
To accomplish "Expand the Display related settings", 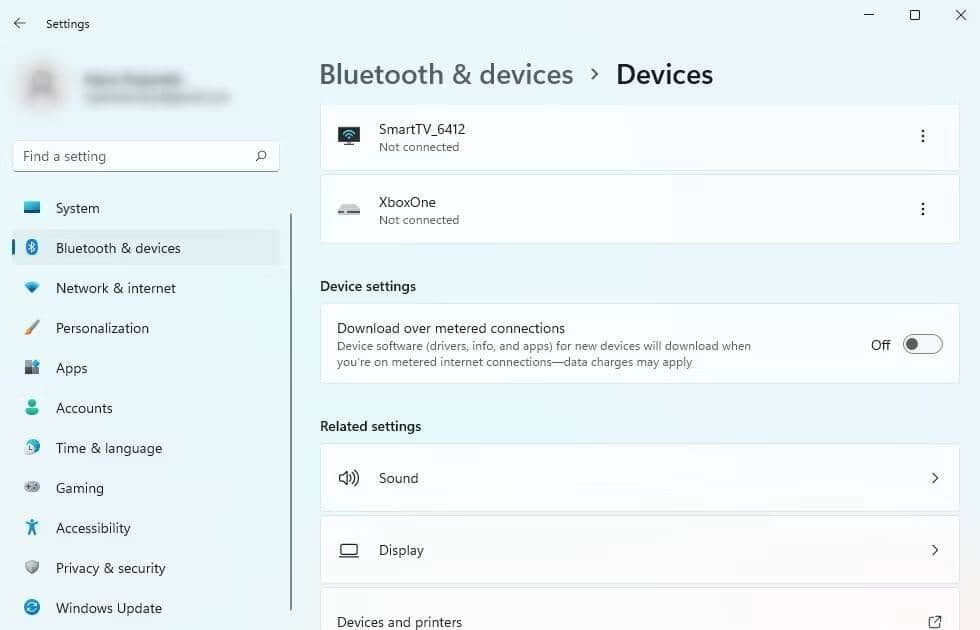I will (640, 550).
